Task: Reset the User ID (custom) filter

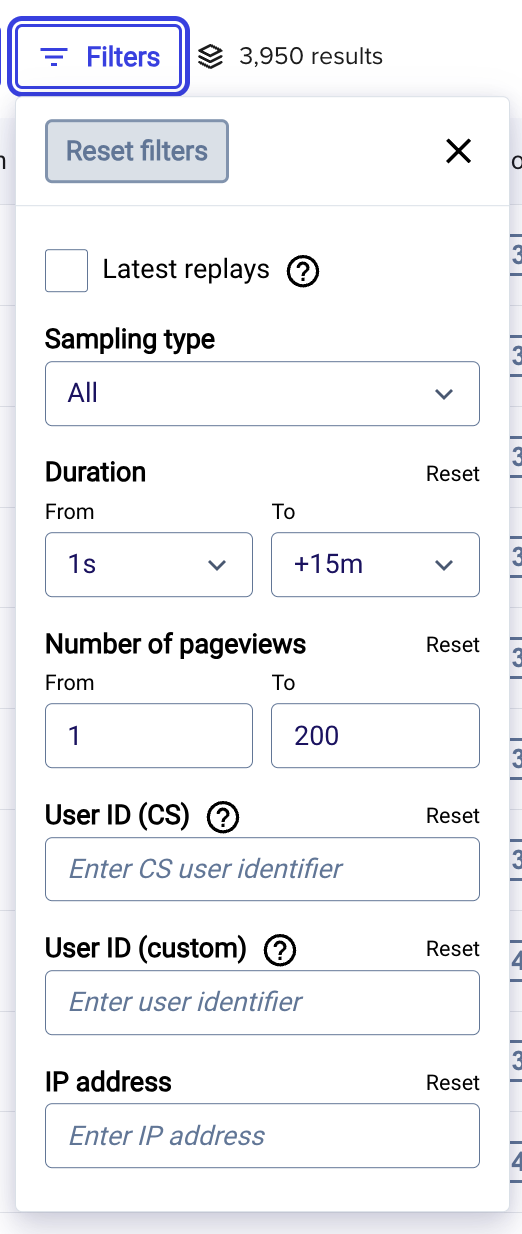Action: pos(453,949)
